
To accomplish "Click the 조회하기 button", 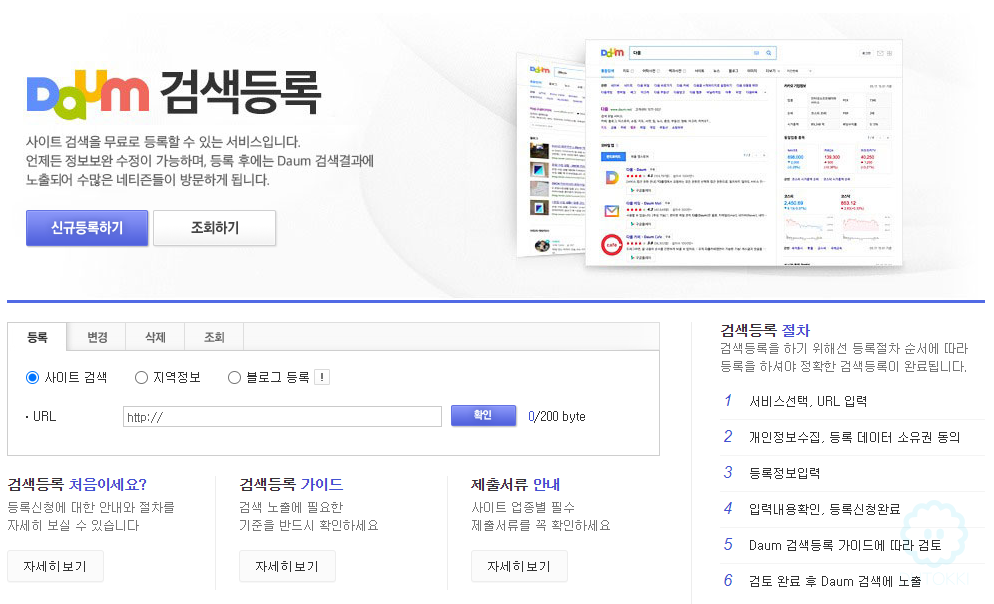I will [214, 228].
